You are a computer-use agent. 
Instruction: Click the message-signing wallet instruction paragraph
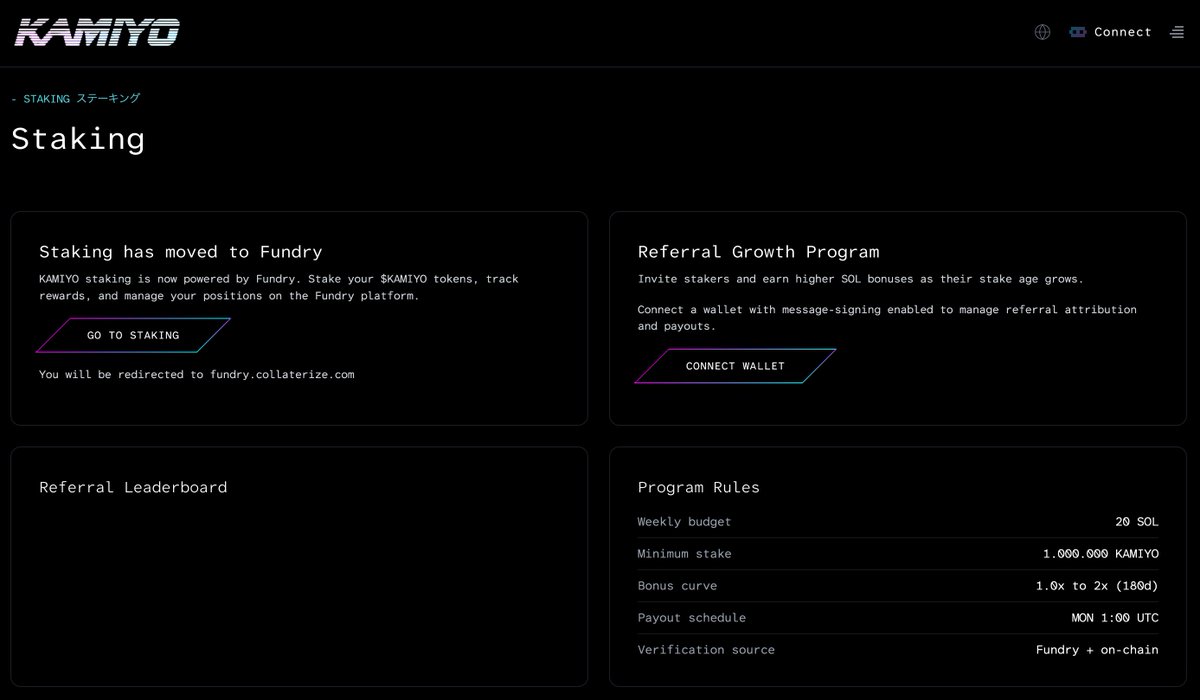click(887, 318)
